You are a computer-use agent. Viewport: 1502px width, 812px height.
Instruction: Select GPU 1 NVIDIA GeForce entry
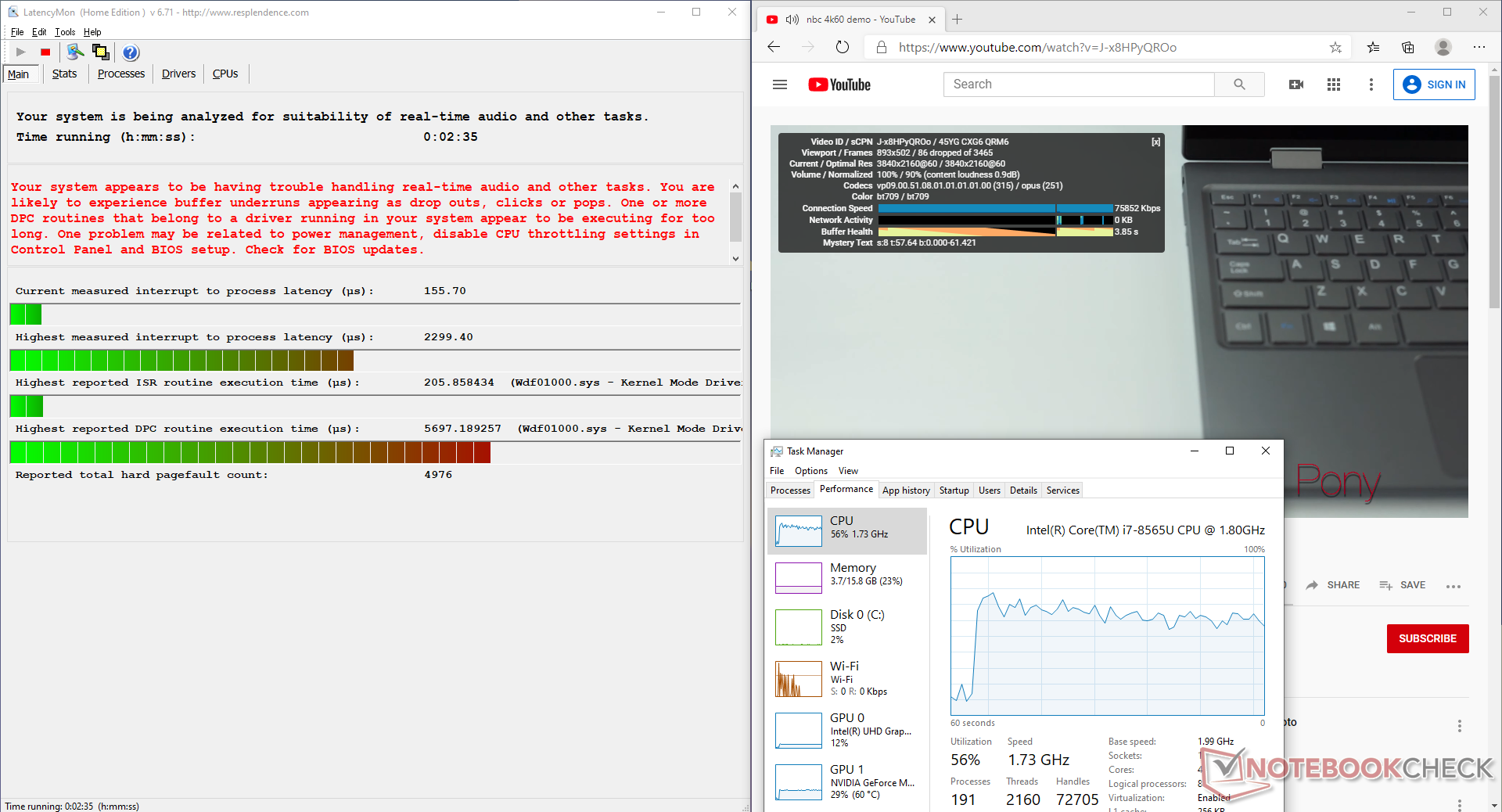[847, 781]
